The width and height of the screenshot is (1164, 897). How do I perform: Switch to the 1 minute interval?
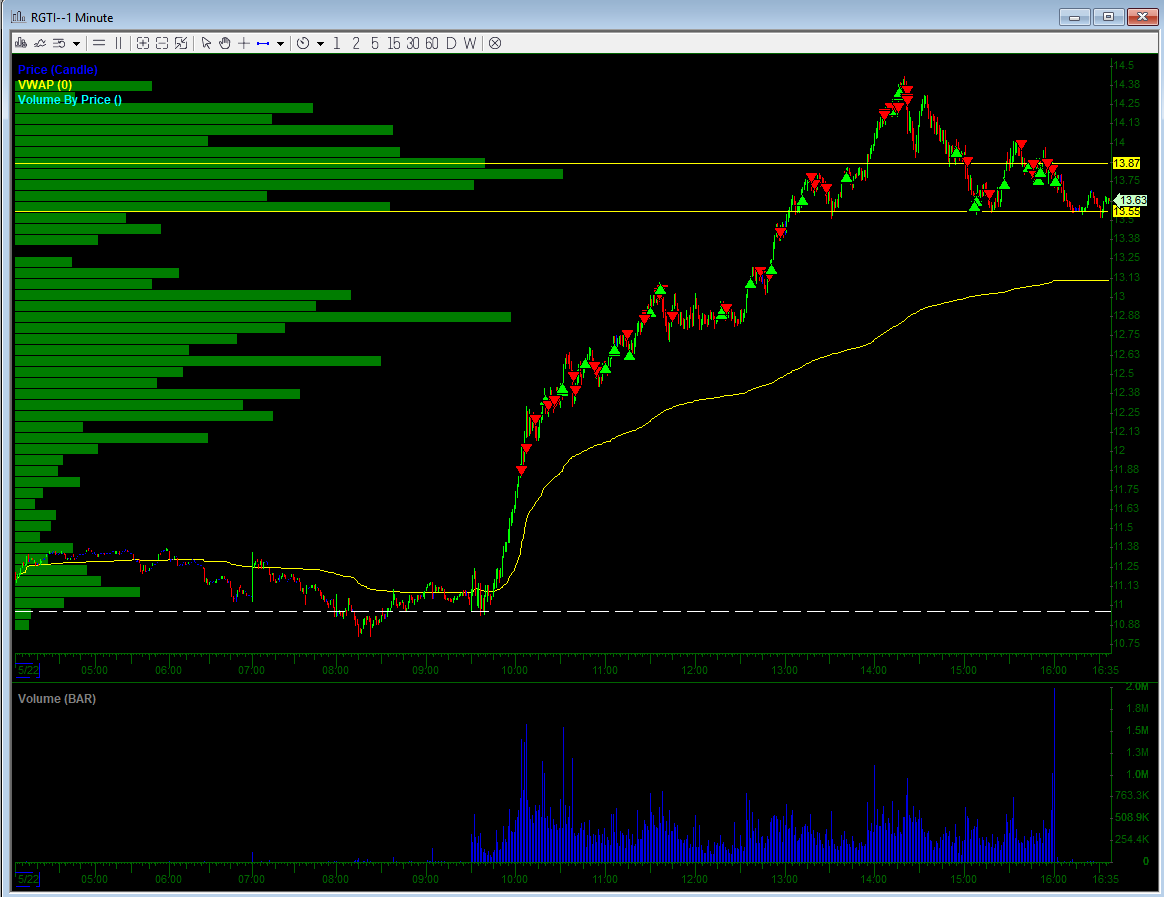(x=337, y=43)
